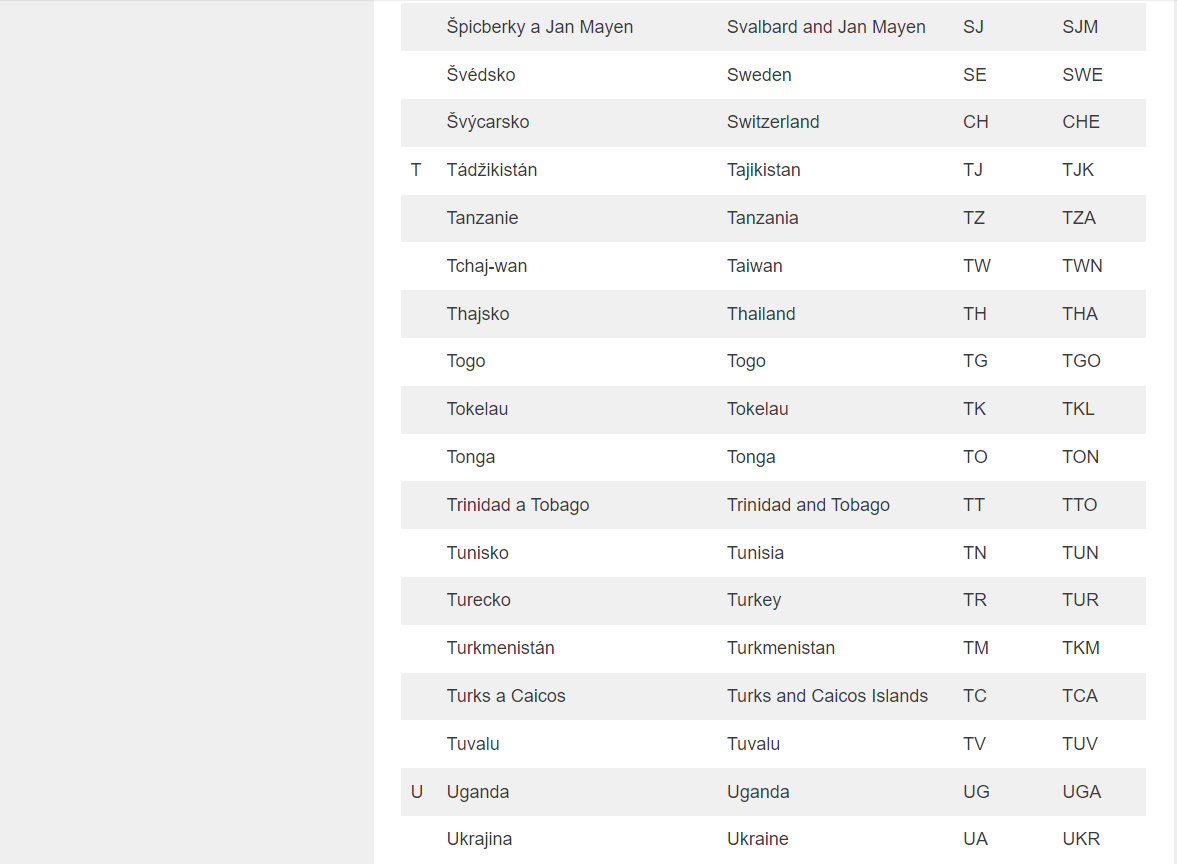The width and height of the screenshot is (1177, 864).
Task: Click the three-letter code TGO
Action: pyautogui.click(x=1081, y=361)
